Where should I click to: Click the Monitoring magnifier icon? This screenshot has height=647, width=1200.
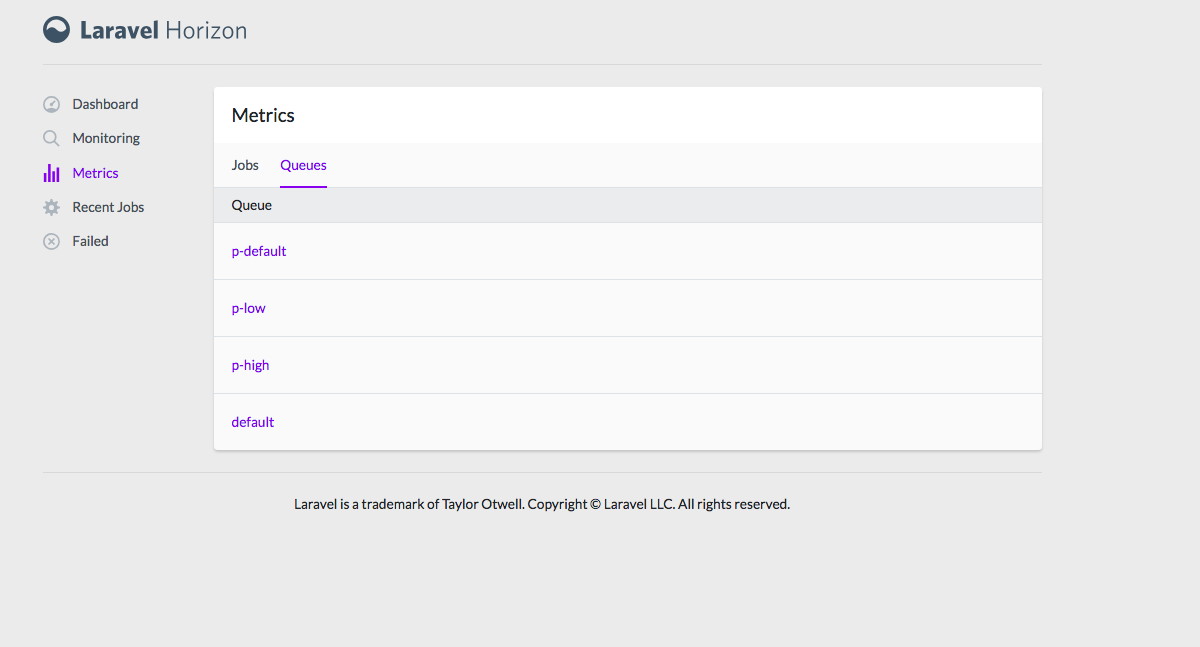pos(51,138)
